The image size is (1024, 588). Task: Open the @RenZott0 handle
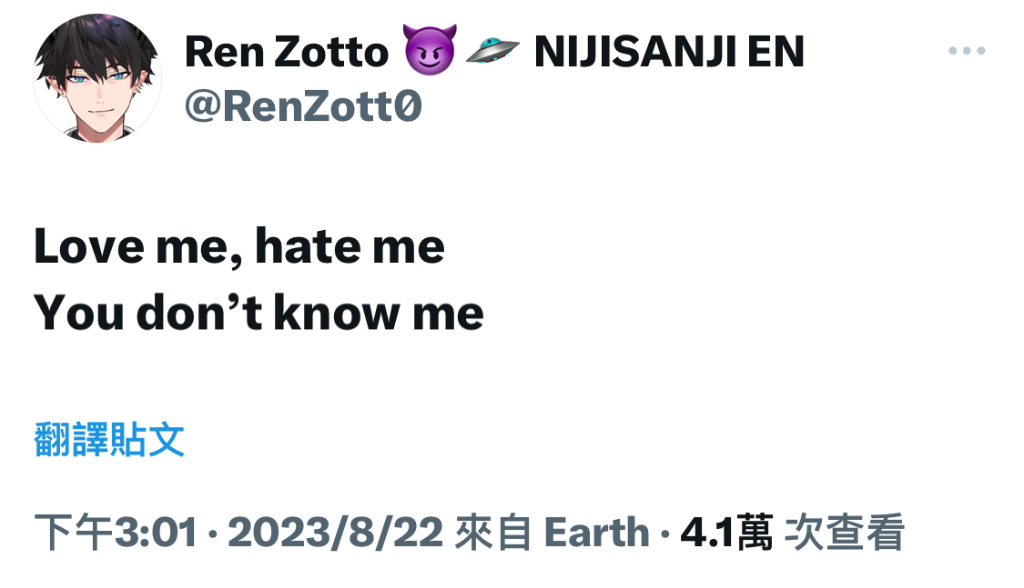click(x=303, y=106)
